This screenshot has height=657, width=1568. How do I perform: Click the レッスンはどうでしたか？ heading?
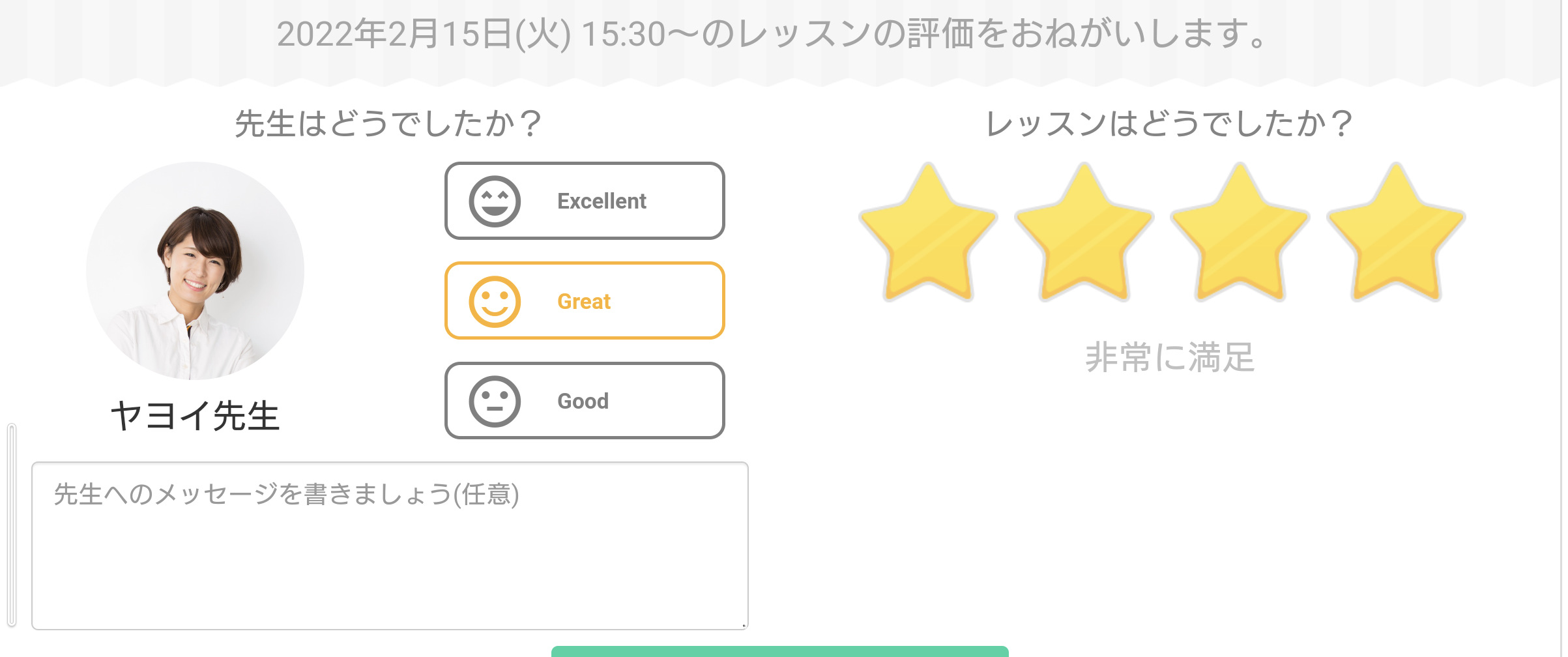1170,124
